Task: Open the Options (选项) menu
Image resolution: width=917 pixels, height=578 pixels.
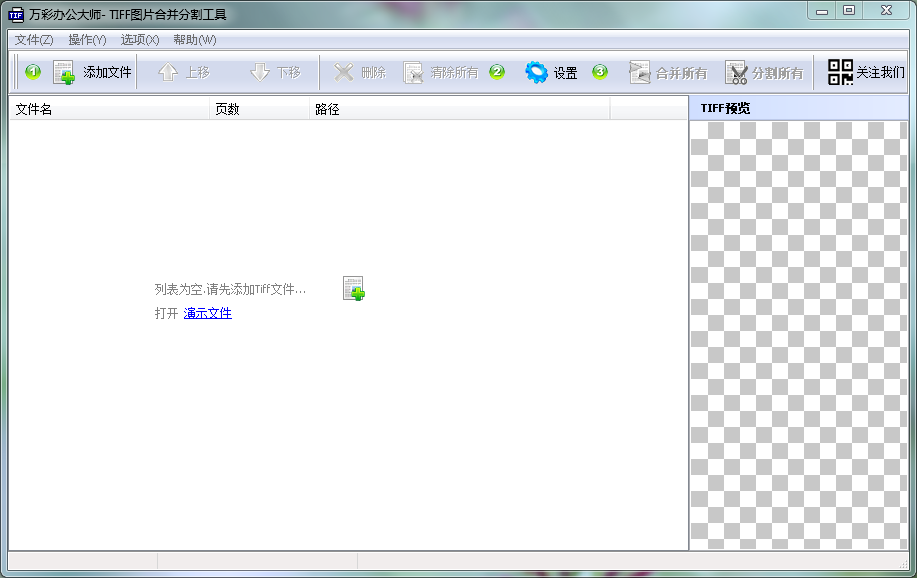Action: [140, 40]
